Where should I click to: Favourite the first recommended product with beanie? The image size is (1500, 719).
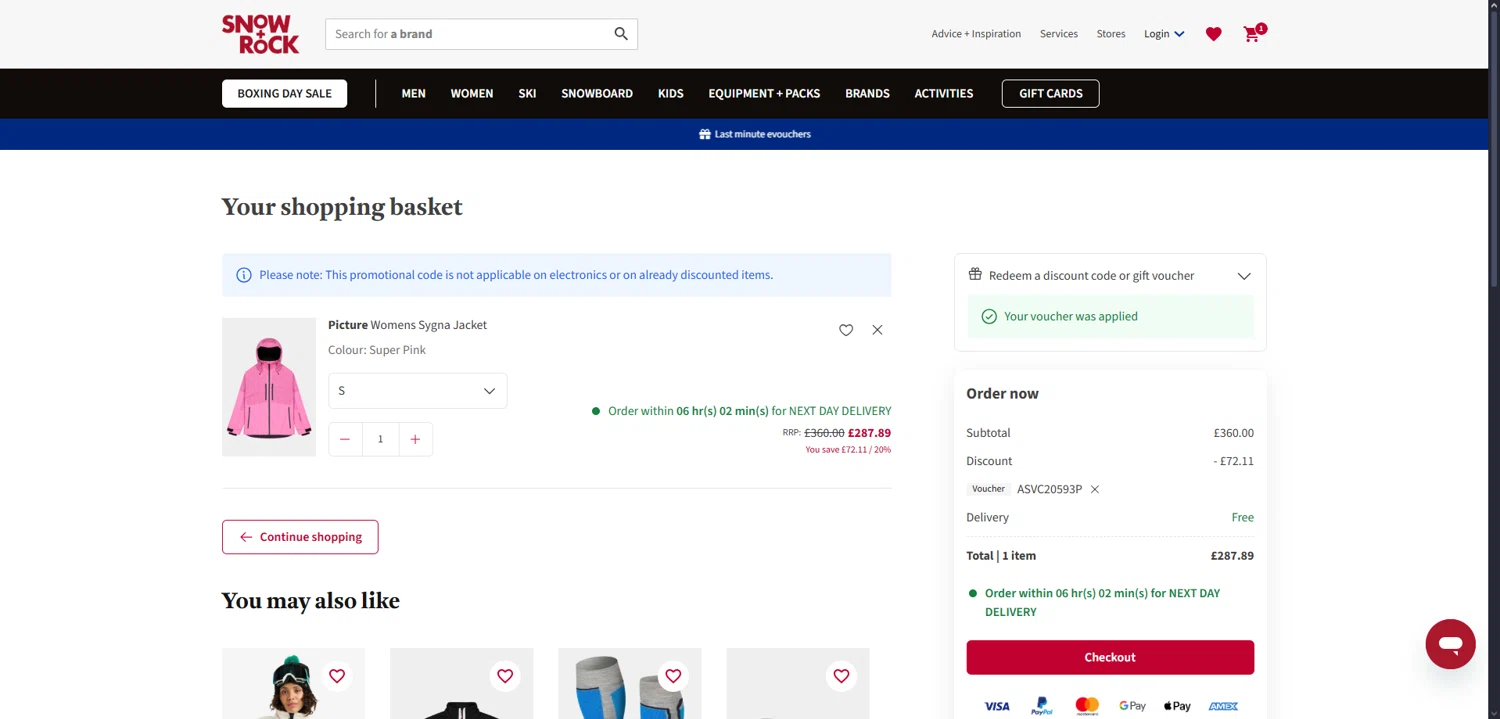click(x=337, y=676)
